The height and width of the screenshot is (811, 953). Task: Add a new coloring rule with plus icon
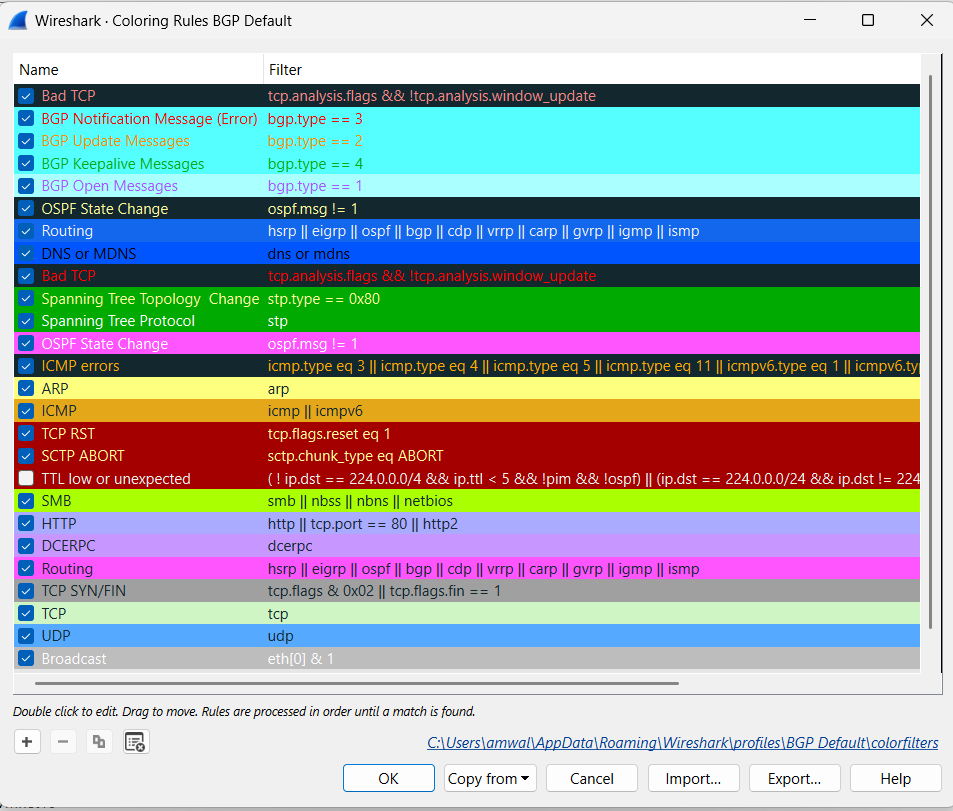[x=27, y=742]
